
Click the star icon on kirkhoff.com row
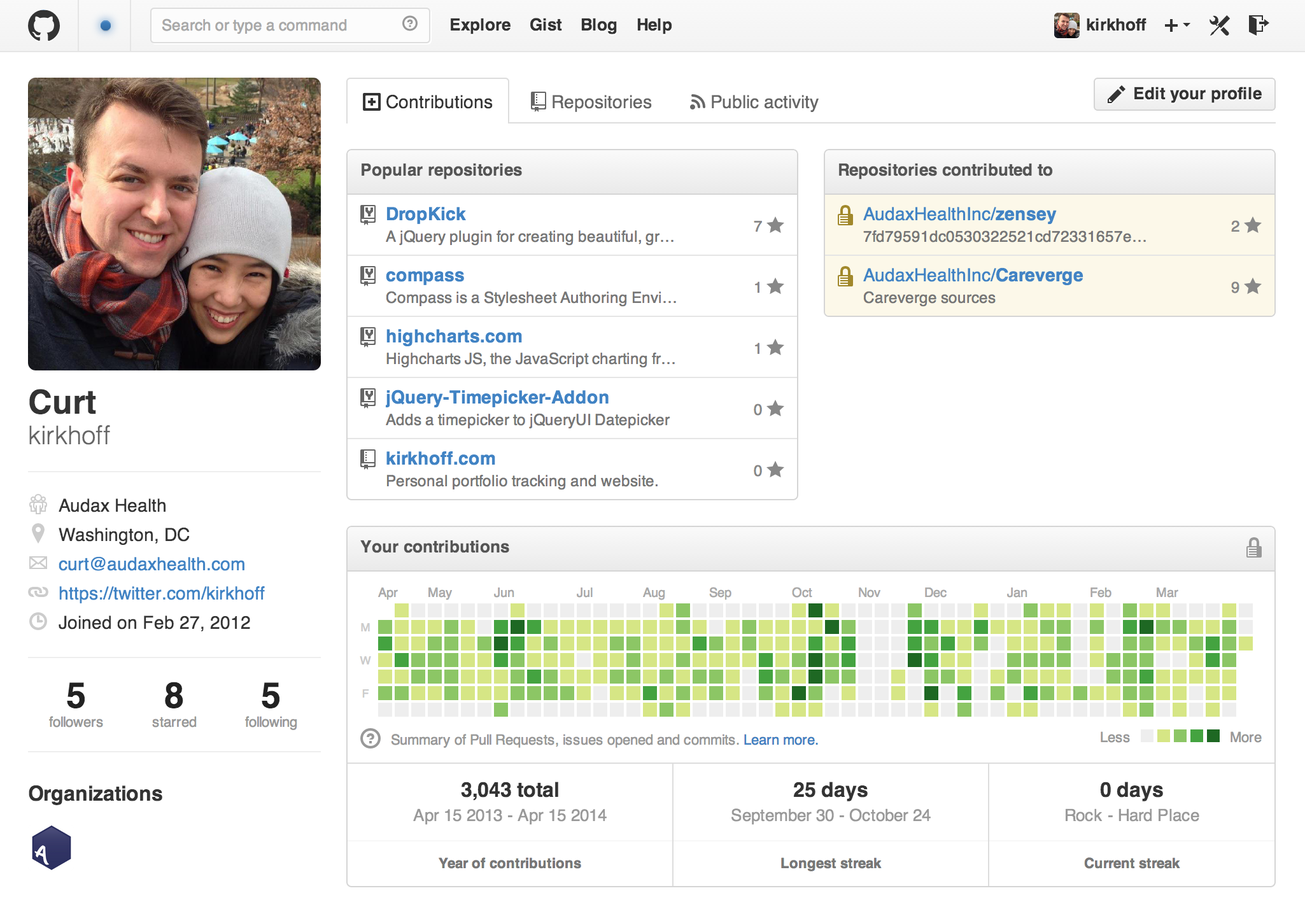click(x=775, y=470)
